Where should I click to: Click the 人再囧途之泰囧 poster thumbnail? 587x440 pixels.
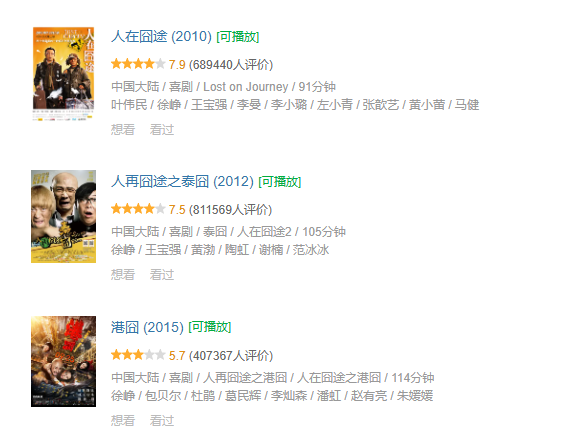(x=63, y=216)
